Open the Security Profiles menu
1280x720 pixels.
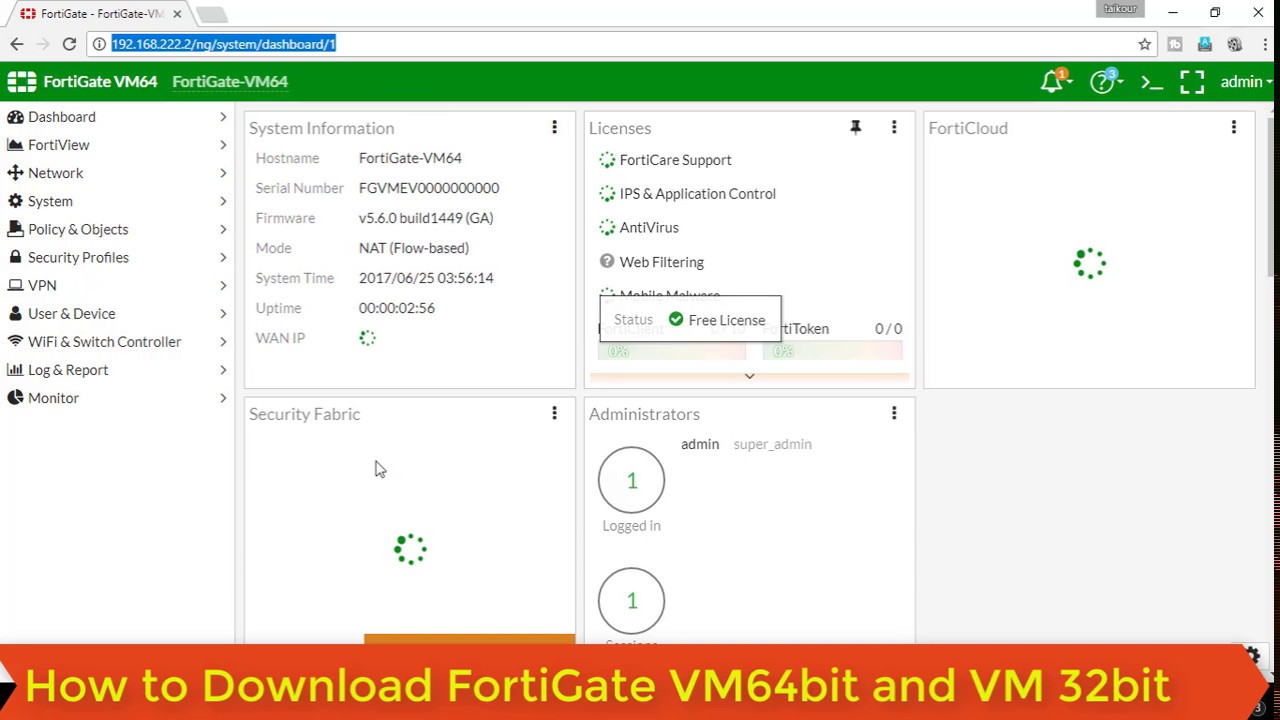tap(117, 257)
